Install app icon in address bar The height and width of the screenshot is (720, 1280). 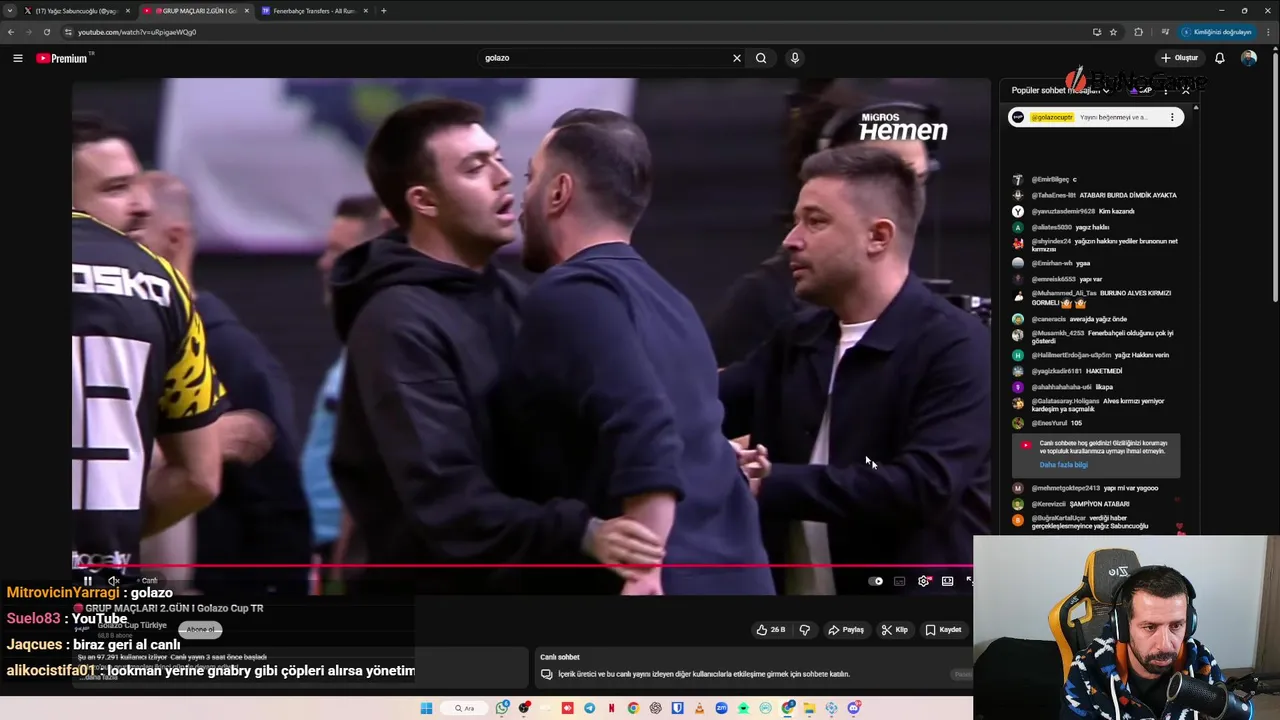1097,32
